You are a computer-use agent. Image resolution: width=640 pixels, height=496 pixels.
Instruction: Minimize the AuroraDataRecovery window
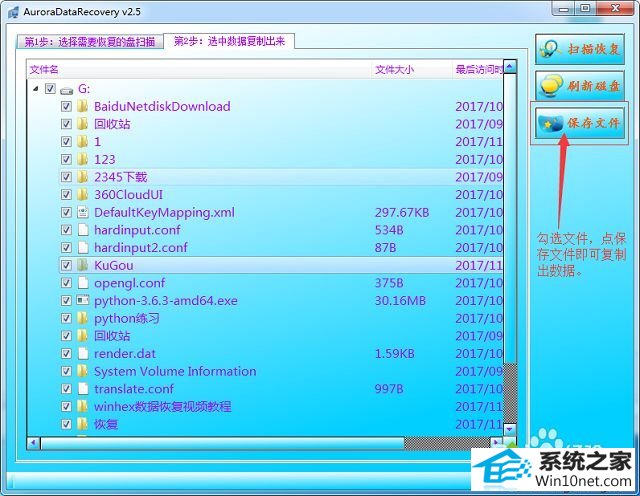(x=564, y=8)
